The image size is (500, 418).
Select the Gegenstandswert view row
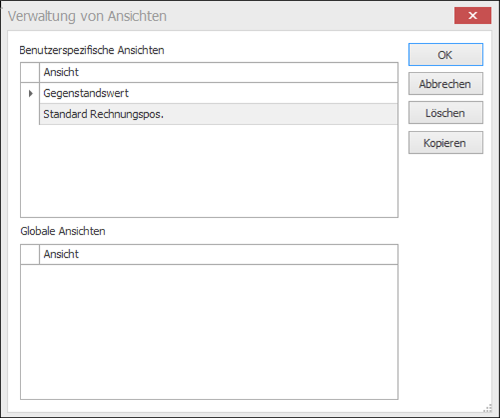click(219, 93)
